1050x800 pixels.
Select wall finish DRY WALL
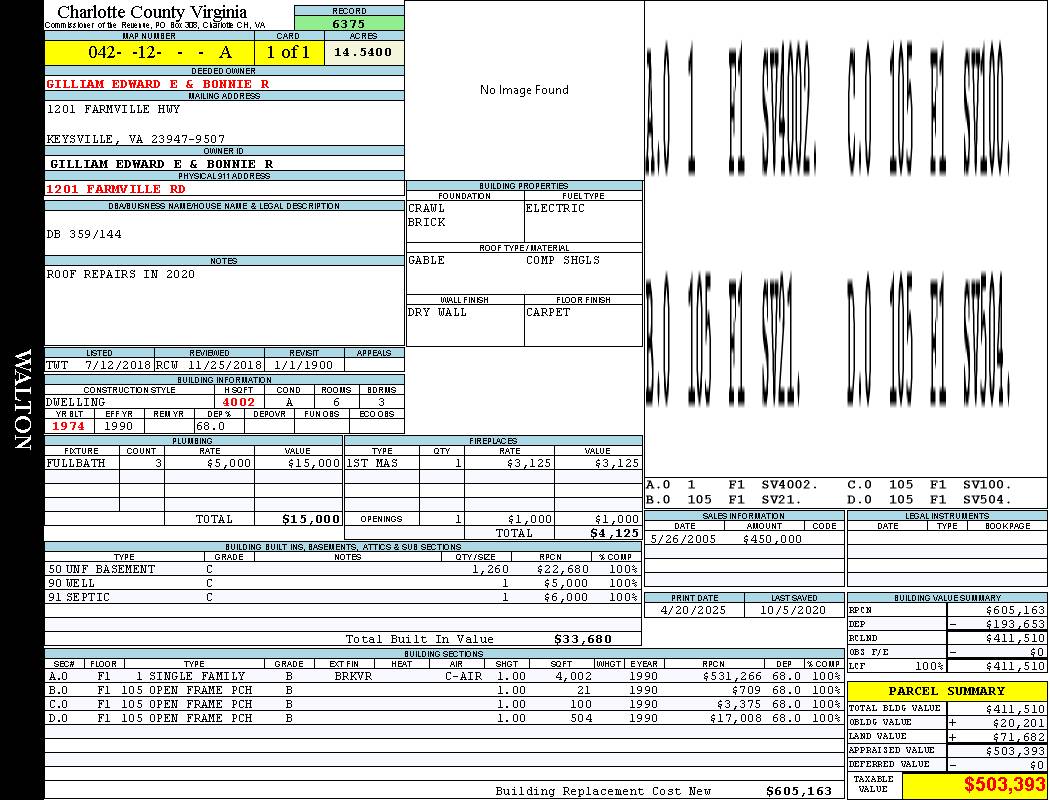coord(437,312)
